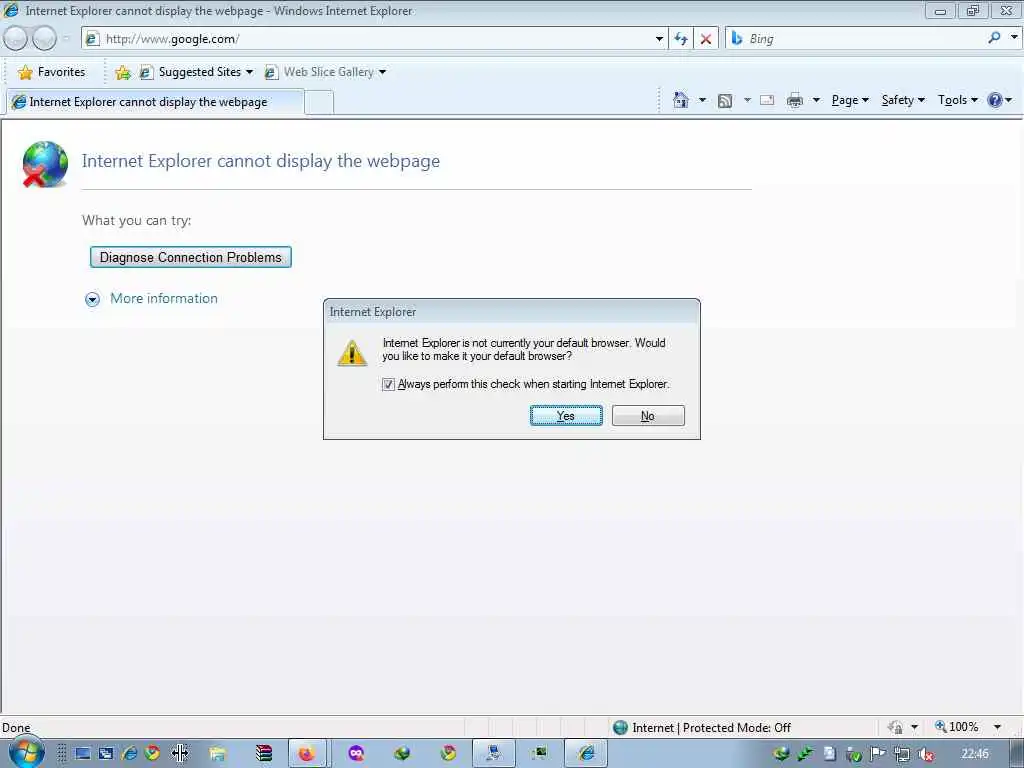Click the network icon in system tray

(x=902, y=754)
